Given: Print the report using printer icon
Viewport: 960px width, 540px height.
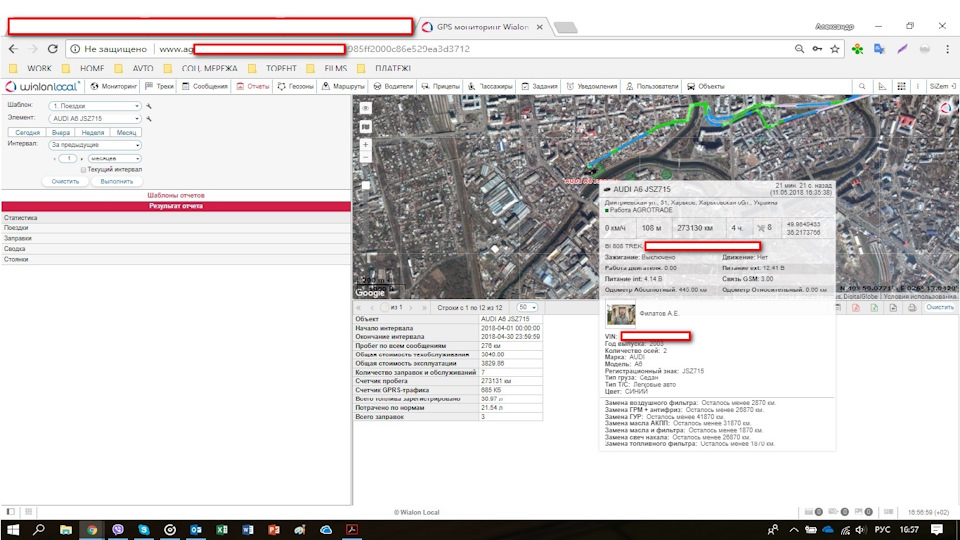Looking at the screenshot, I should tap(910, 307).
